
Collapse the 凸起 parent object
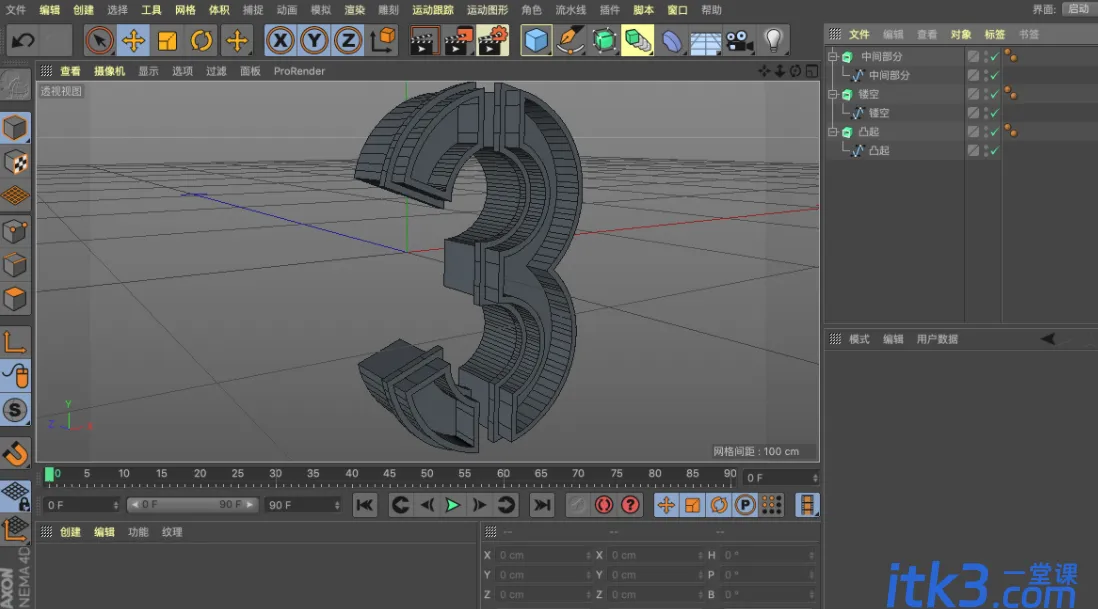[x=833, y=132]
